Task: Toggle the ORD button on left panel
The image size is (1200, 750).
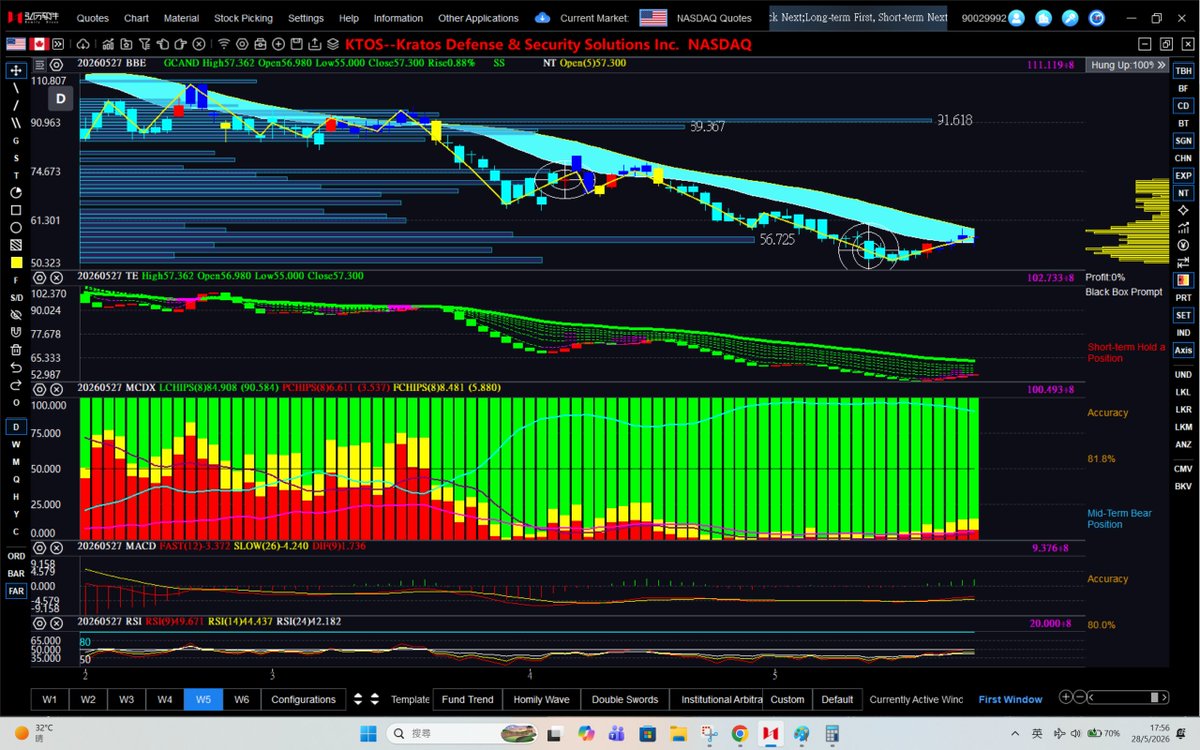Action: click(16, 556)
